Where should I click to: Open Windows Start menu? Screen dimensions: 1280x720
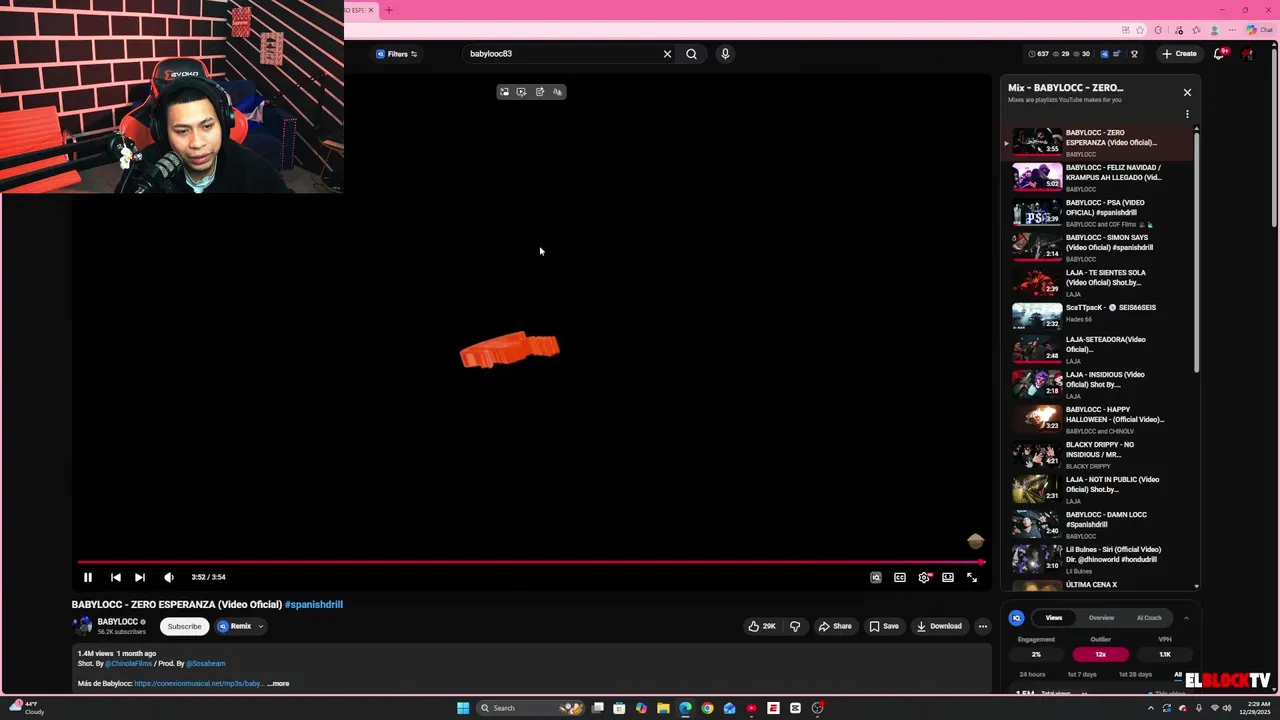(463, 708)
